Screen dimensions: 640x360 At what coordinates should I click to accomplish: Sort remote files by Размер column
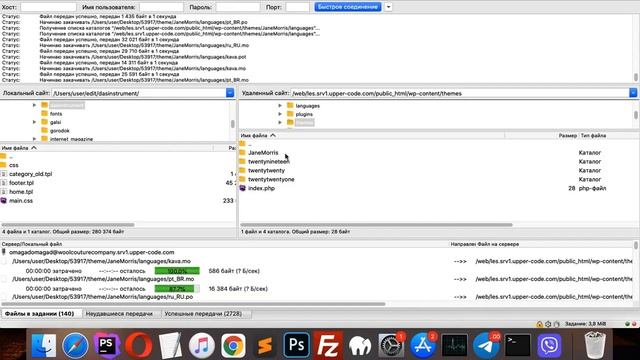[x=567, y=136]
